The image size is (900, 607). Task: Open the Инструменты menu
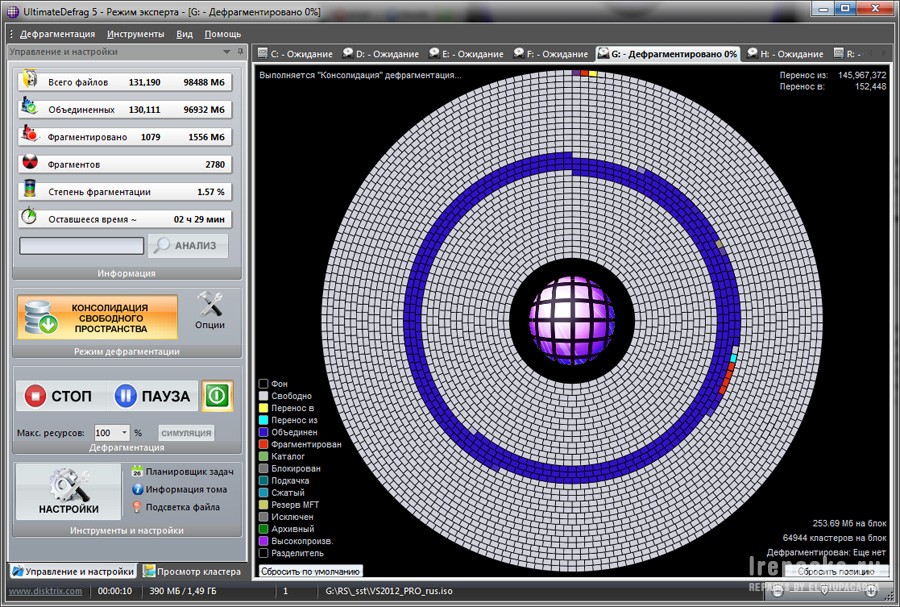tap(135, 34)
